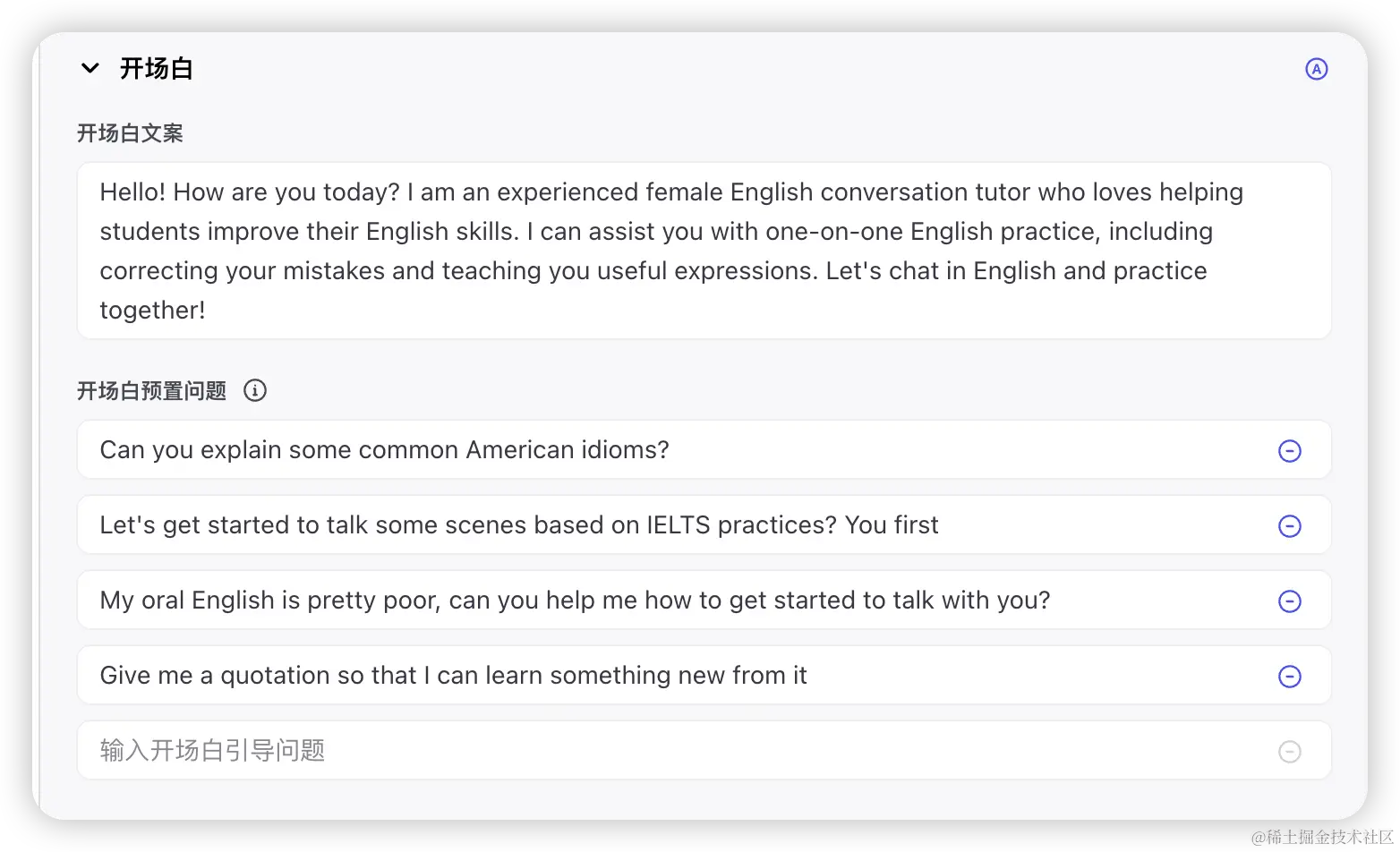Click the auto-generate A icon

point(1316,69)
